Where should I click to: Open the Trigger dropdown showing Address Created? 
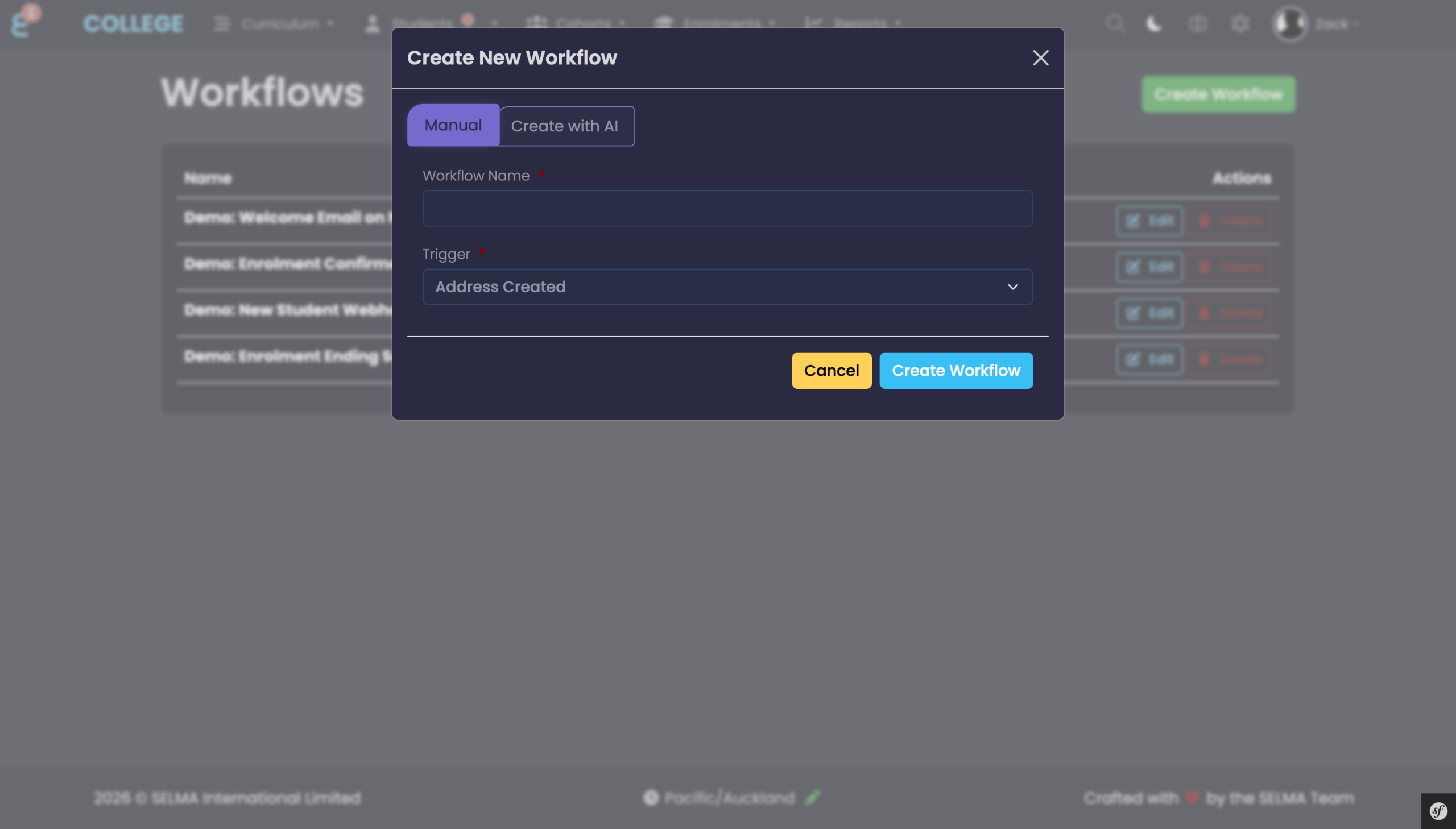pos(727,287)
